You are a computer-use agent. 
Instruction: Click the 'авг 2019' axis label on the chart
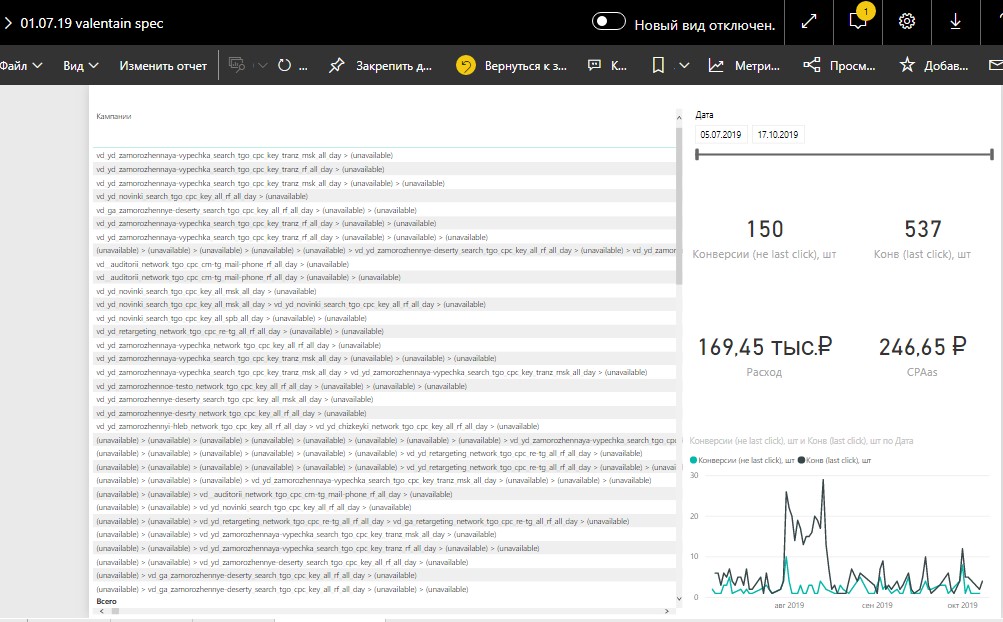click(x=789, y=605)
